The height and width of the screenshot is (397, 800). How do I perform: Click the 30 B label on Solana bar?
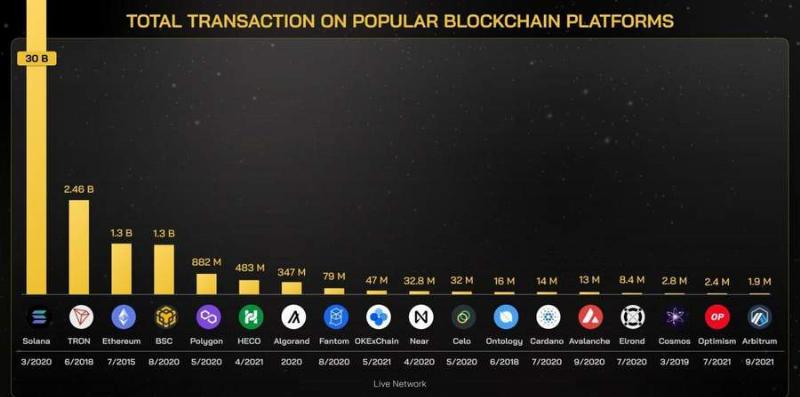pyautogui.click(x=37, y=59)
